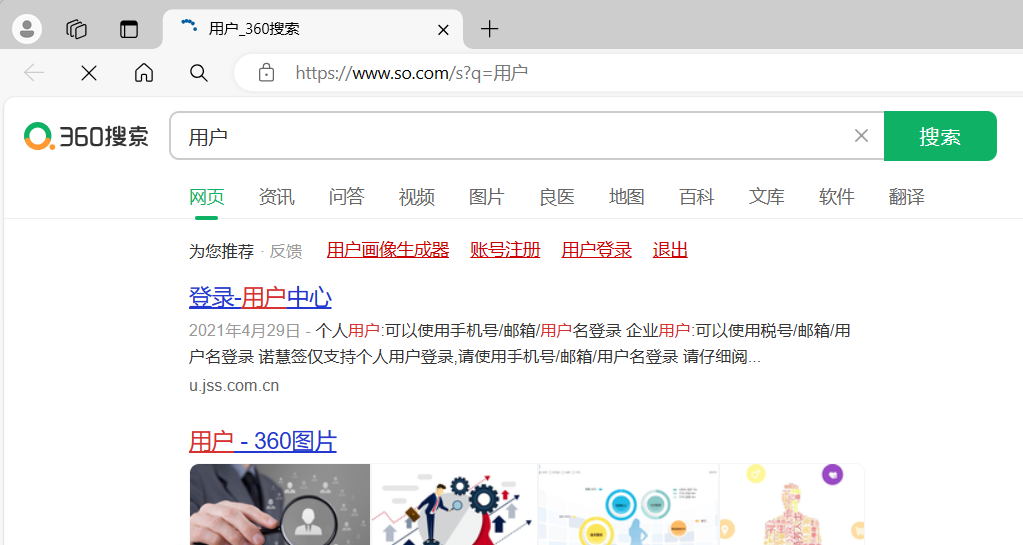This screenshot has width=1023, height=545.
Task: Go back with the back arrow
Action: pyautogui.click(x=34, y=72)
